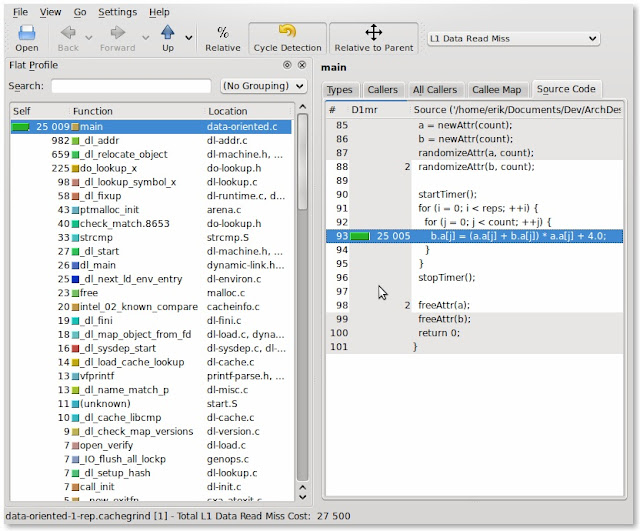
Task: Click the Source column header
Action: pyautogui.click(x=517, y=110)
